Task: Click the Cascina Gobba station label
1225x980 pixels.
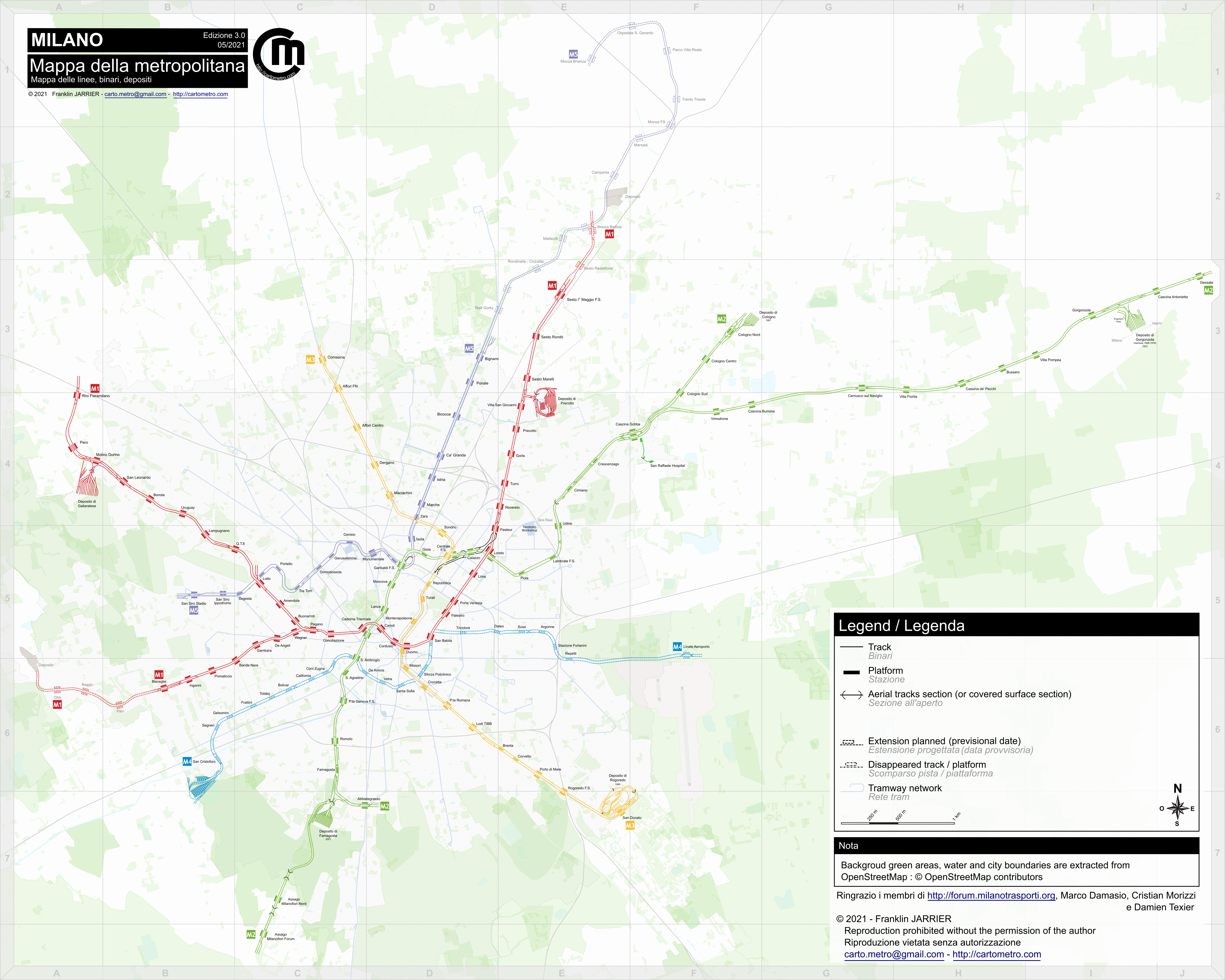Action: coord(628,424)
